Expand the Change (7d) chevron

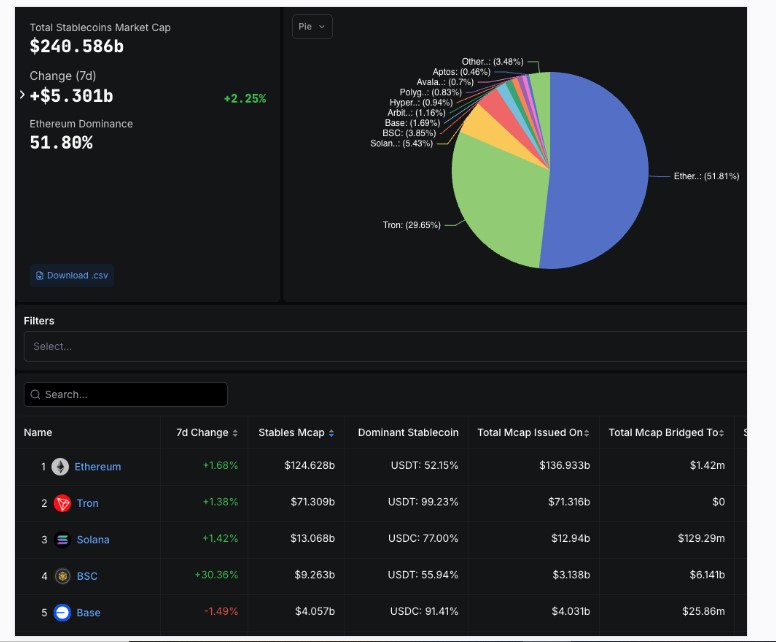pos(22,95)
